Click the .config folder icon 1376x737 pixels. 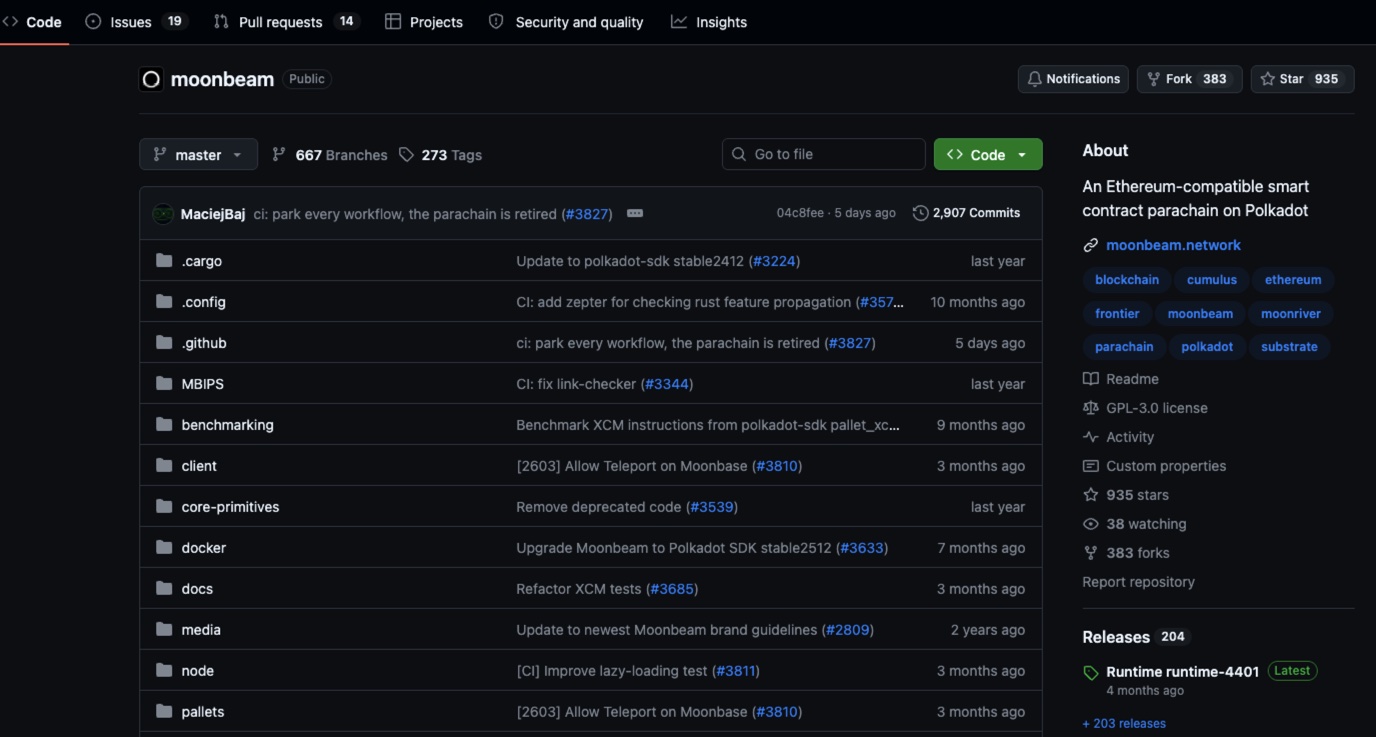164,302
